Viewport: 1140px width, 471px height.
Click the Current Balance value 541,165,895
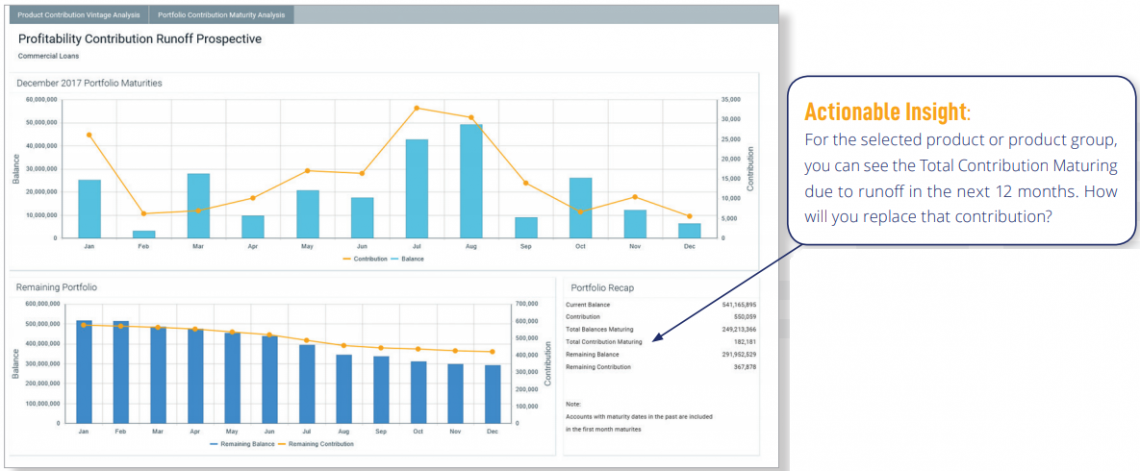(x=739, y=305)
